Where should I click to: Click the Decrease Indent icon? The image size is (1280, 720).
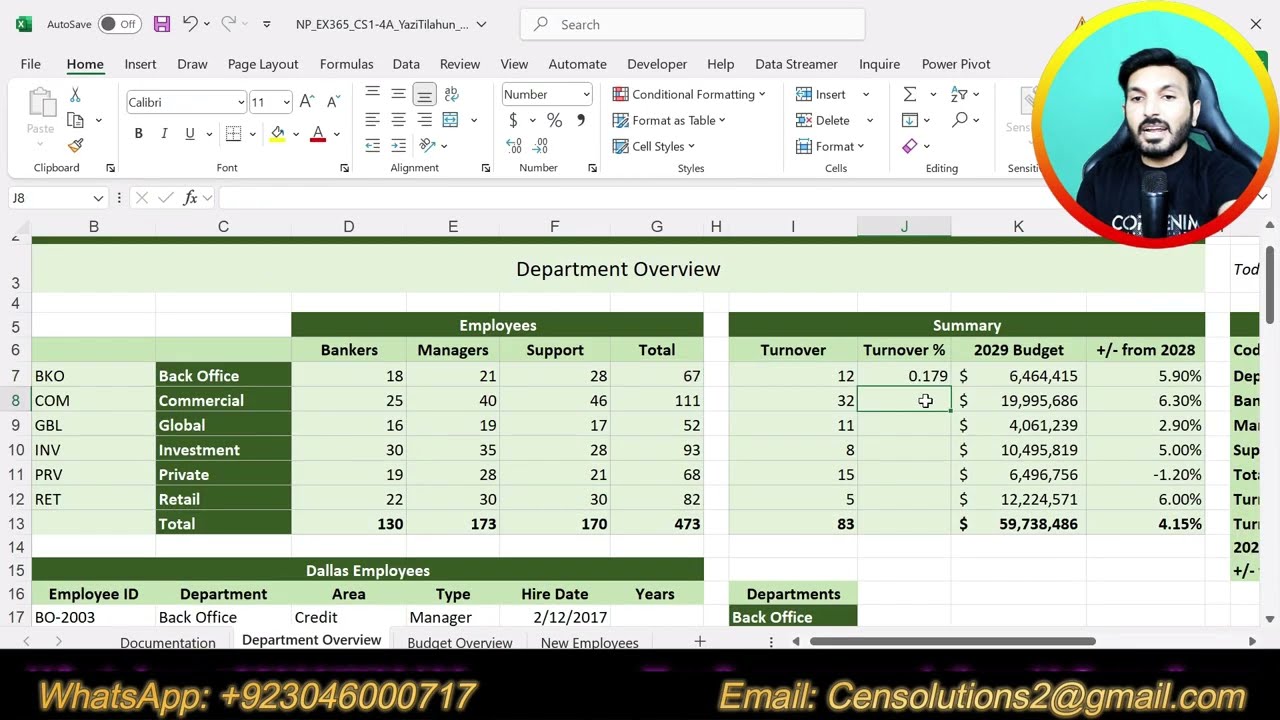click(372, 146)
